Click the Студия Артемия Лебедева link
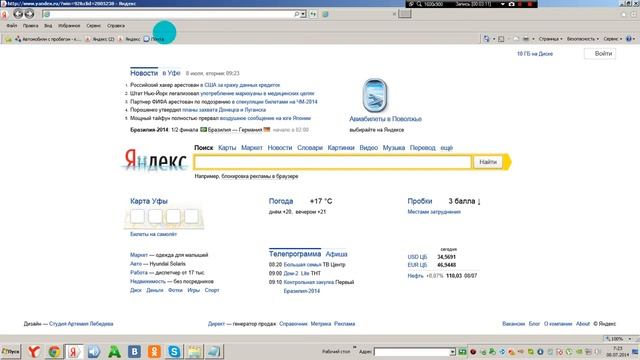 pos(81,324)
